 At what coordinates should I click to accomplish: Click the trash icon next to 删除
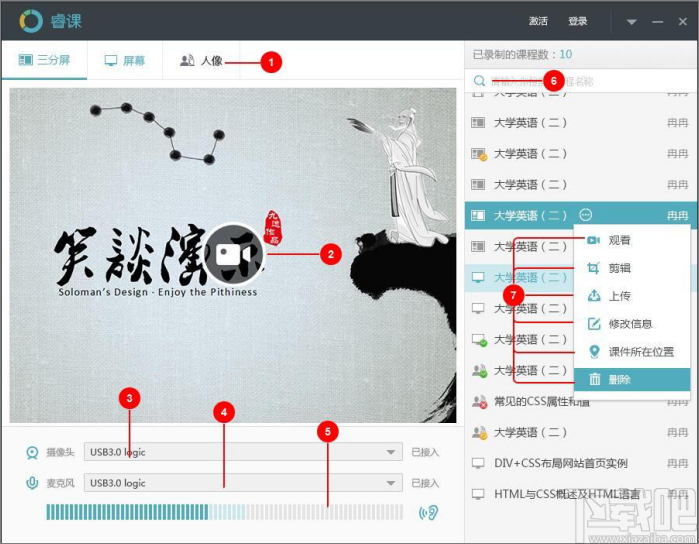tap(595, 379)
